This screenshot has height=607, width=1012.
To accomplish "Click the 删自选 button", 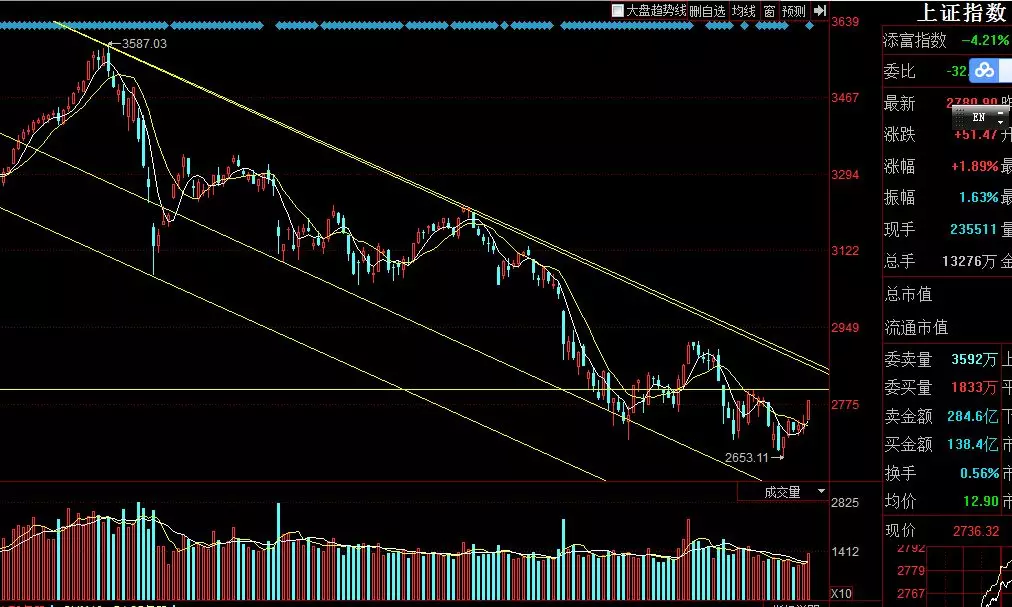I will coord(708,11).
